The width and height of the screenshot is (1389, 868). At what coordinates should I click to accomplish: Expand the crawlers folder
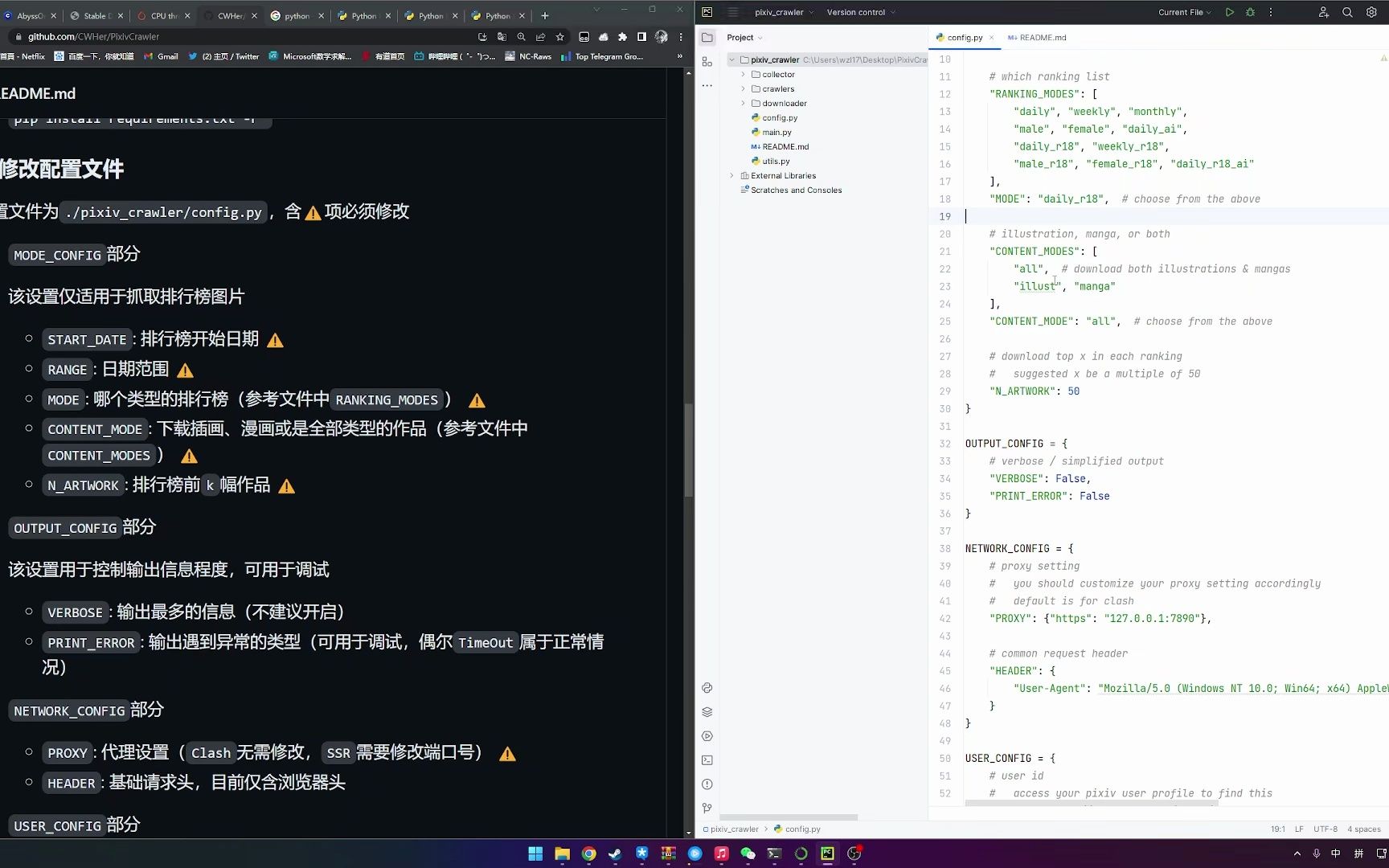tap(743, 89)
